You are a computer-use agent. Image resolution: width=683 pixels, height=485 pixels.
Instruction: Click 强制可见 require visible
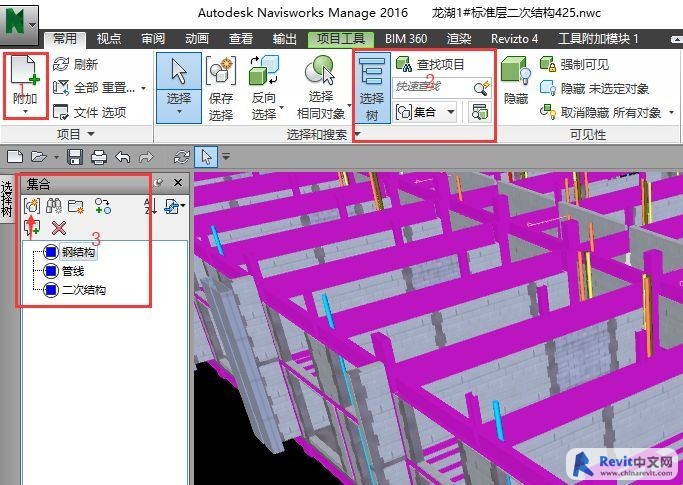[x=574, y=64]
